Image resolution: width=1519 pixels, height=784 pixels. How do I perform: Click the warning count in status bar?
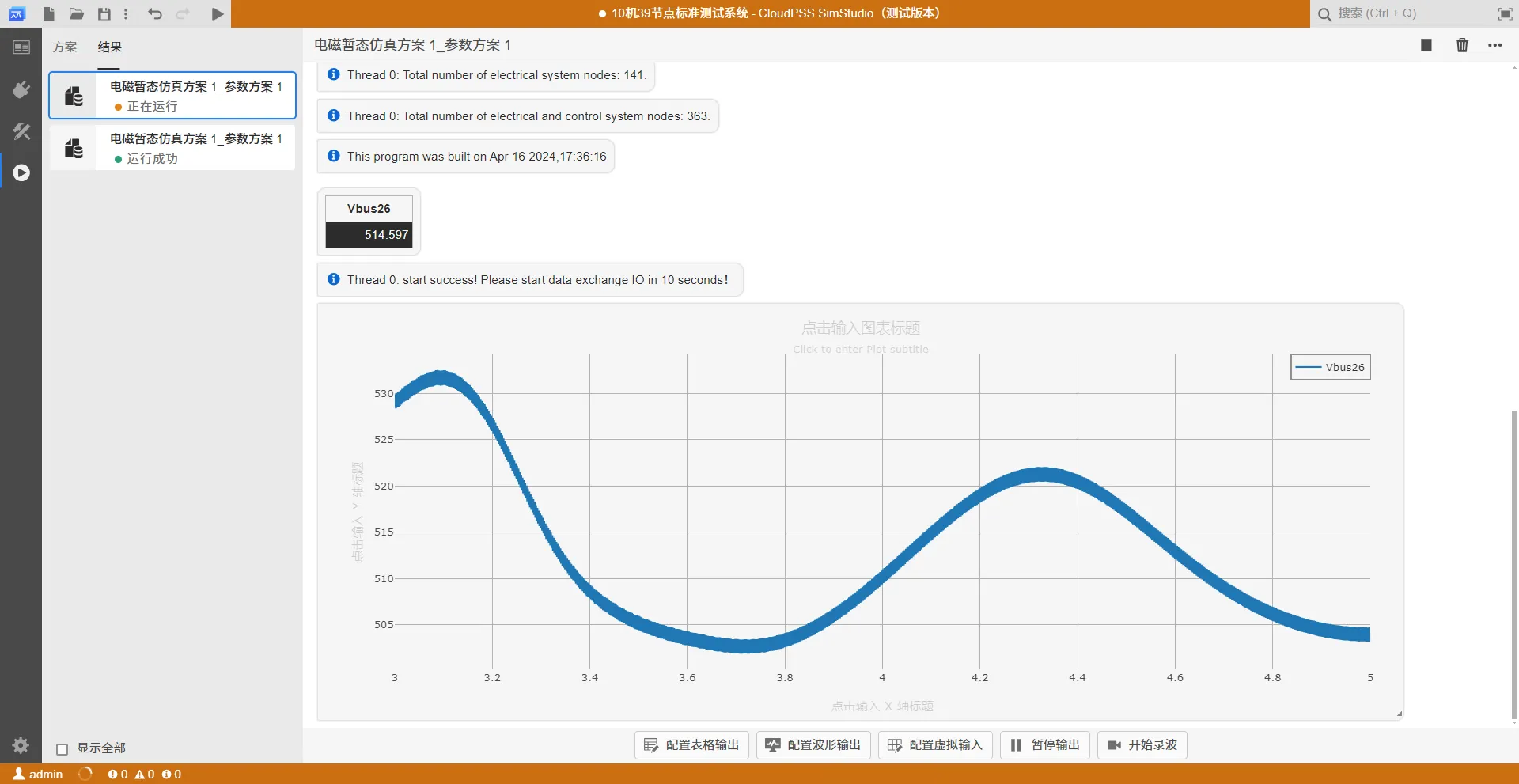[145, 774]
